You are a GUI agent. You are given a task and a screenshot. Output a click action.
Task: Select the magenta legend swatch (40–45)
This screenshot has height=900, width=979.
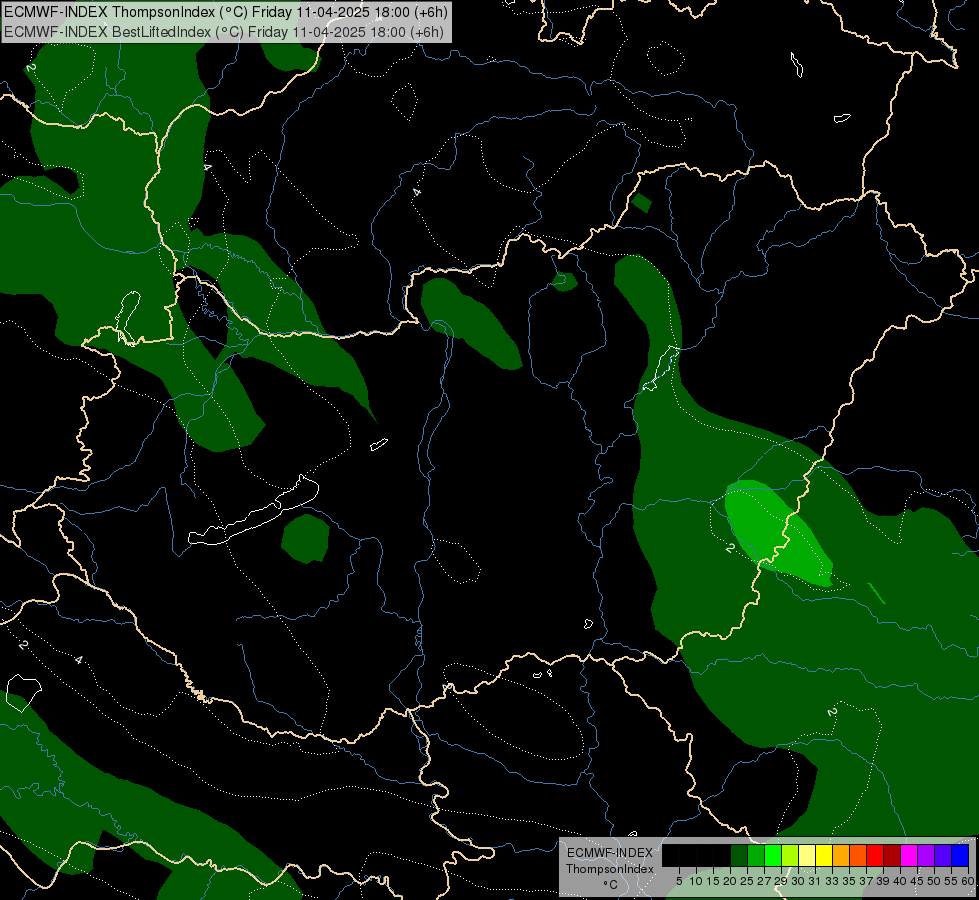(908, 855)
